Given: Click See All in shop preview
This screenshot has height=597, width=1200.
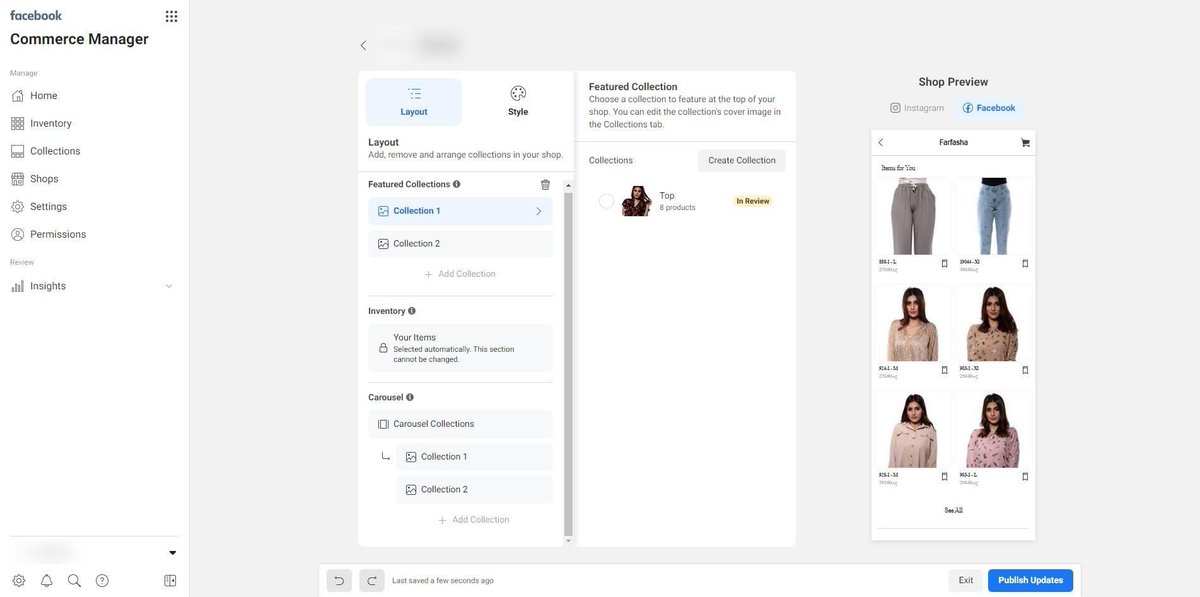Looking at the screenshot, I should click(x=954, y=510).
